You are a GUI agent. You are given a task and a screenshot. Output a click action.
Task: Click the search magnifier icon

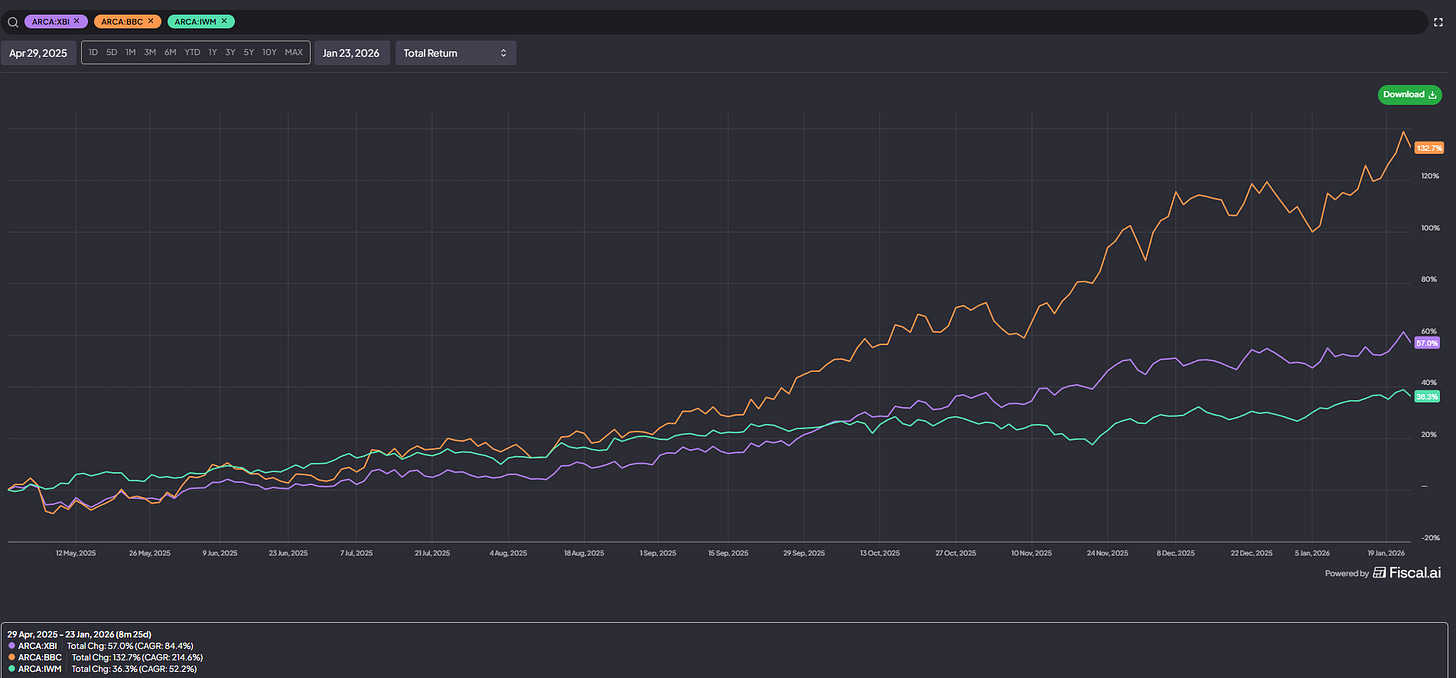click(13, 21)
